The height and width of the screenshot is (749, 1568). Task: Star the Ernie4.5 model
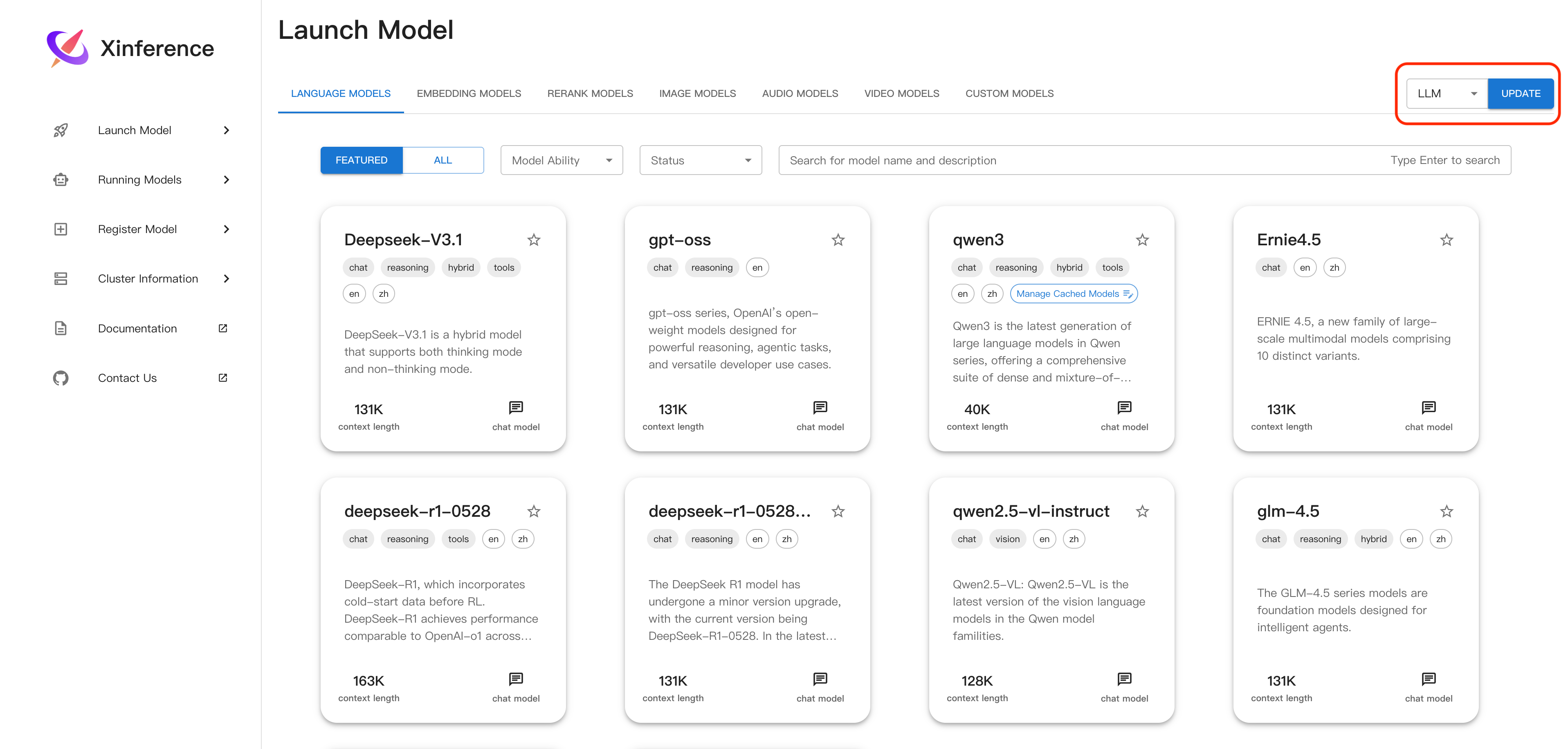(x=1447, y=240)
